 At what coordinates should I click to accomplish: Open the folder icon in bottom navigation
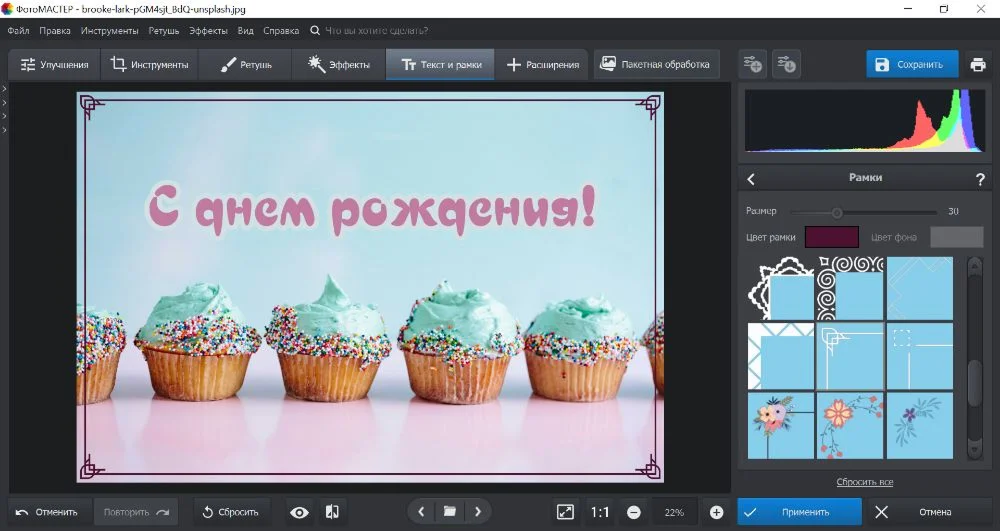(x=450, y=512)
